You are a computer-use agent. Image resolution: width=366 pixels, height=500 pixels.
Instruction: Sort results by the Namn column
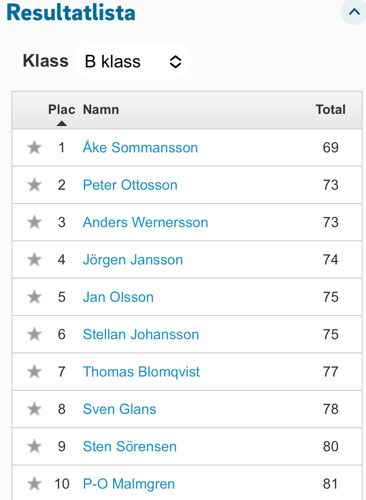pos(101,109)
